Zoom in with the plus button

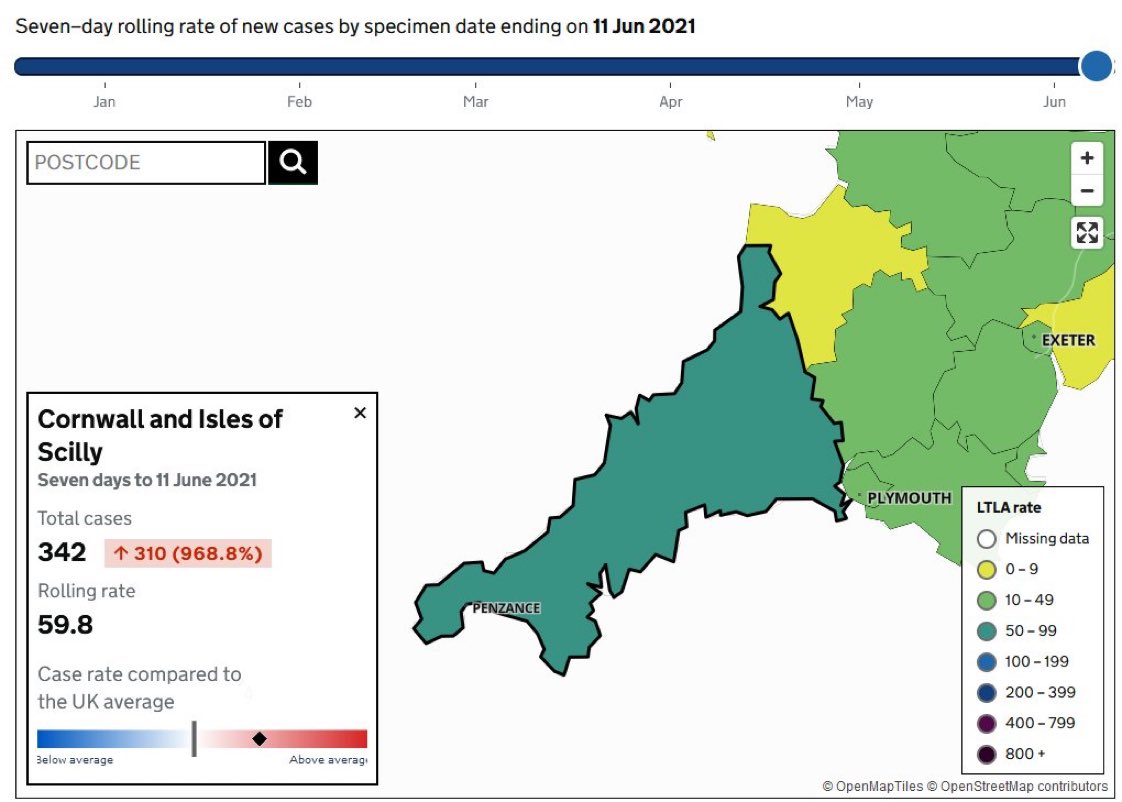[x=1086, y=158]
